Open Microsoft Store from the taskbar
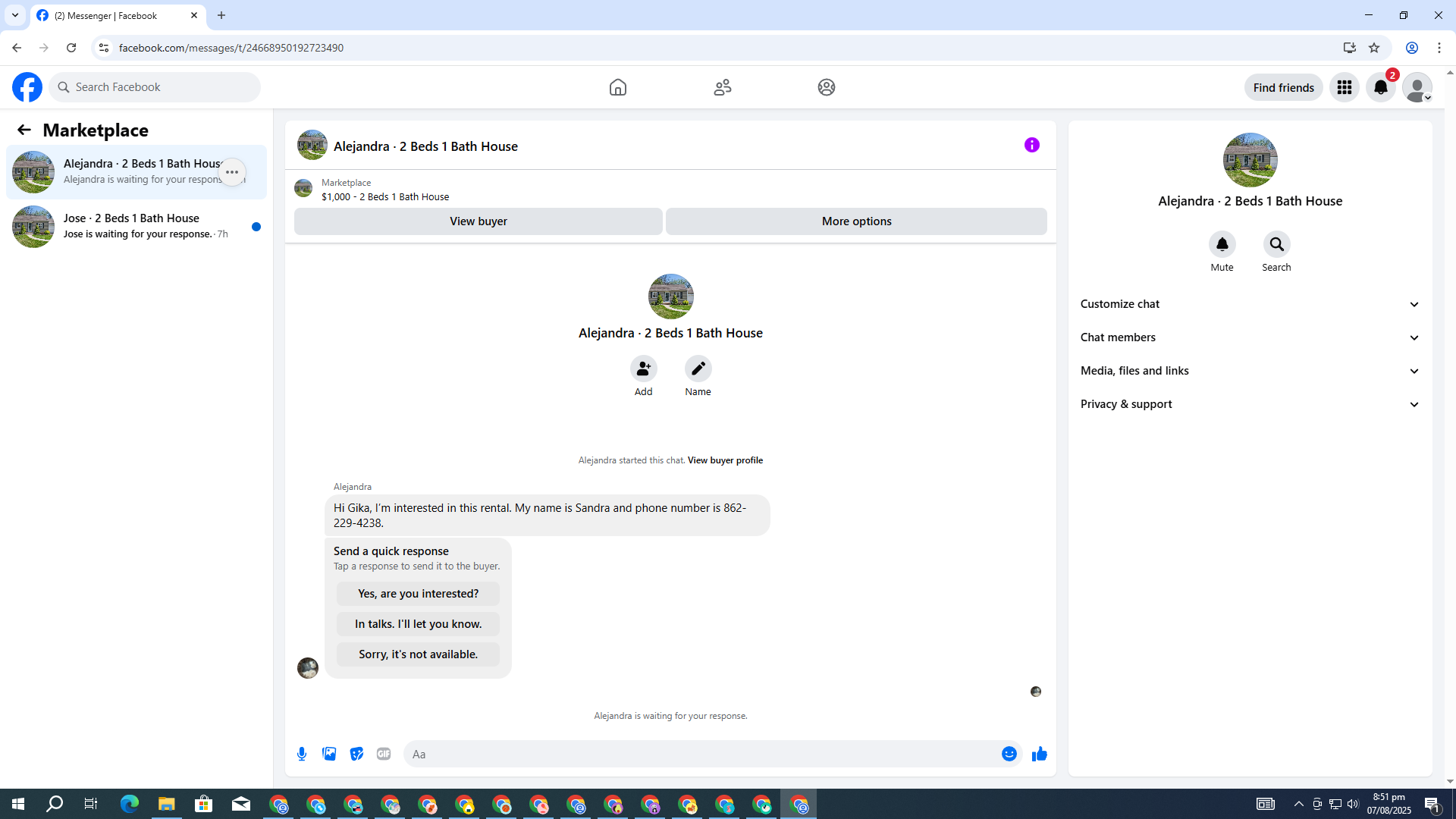The image size is (1456, 819). (x=204, y=804)
